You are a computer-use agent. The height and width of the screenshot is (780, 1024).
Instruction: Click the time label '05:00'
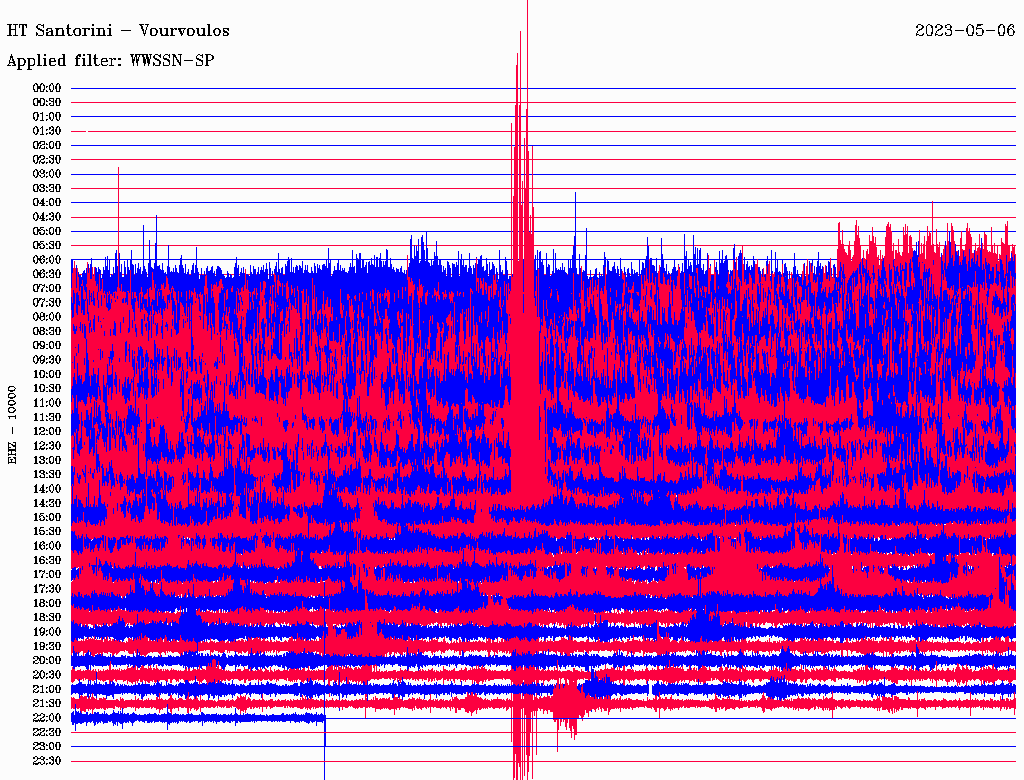47,231
